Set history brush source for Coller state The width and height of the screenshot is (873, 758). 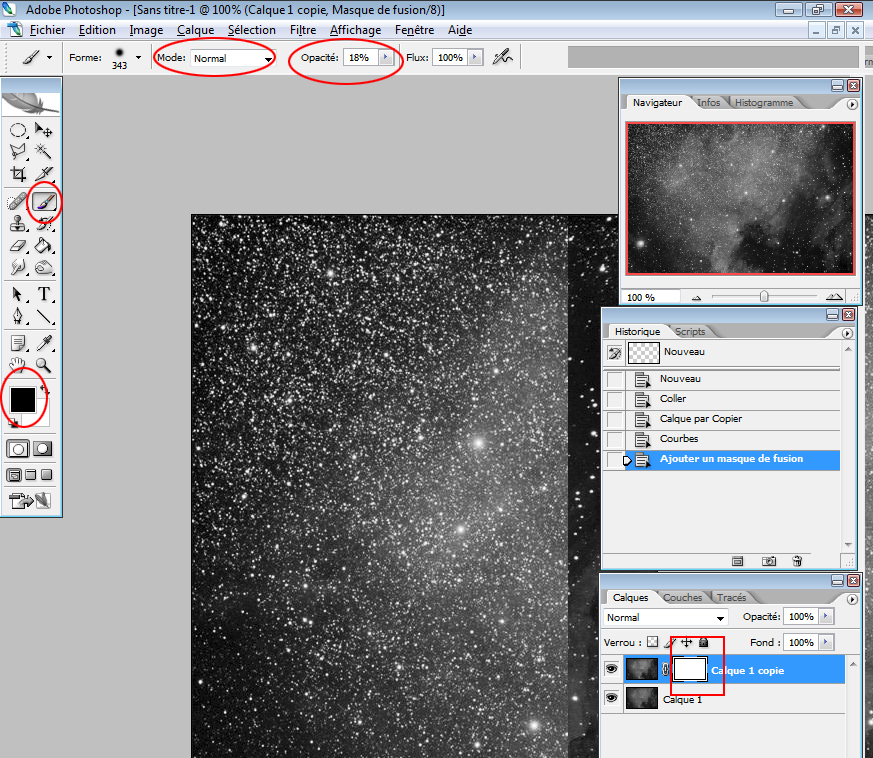pos(614,399)
